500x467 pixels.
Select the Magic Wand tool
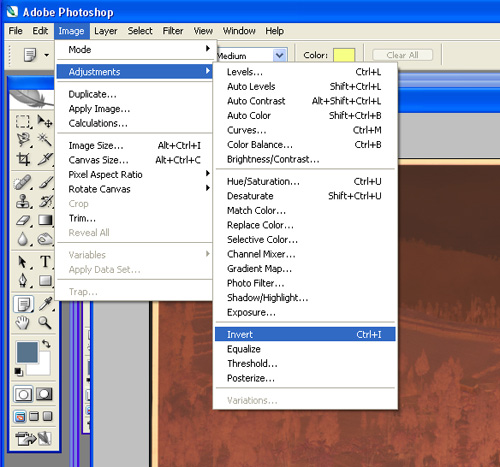pyautogui.click(x=45, y=139)
